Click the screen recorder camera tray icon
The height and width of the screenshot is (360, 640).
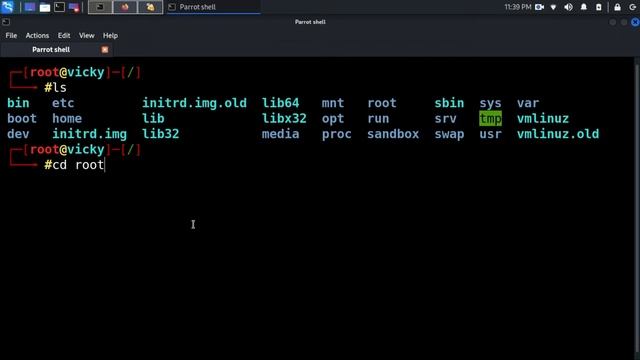point(539,7)
